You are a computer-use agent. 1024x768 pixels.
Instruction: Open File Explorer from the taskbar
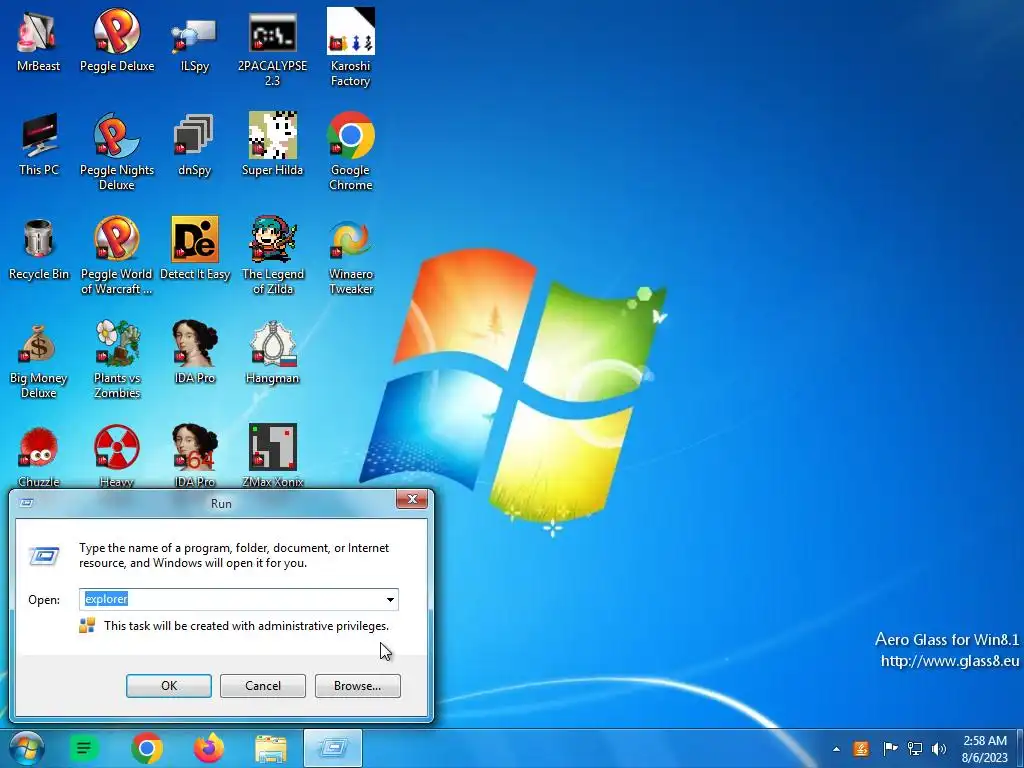click(270, 748)
